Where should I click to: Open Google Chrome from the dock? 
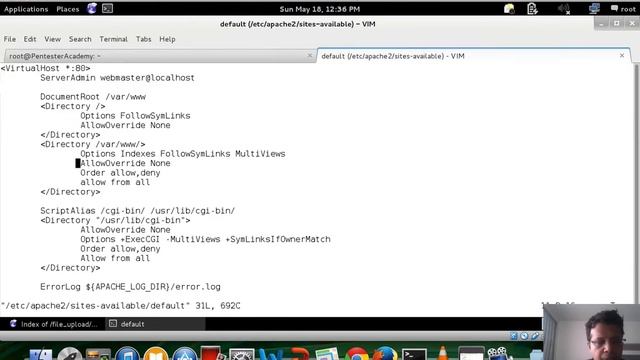[357, 354]
